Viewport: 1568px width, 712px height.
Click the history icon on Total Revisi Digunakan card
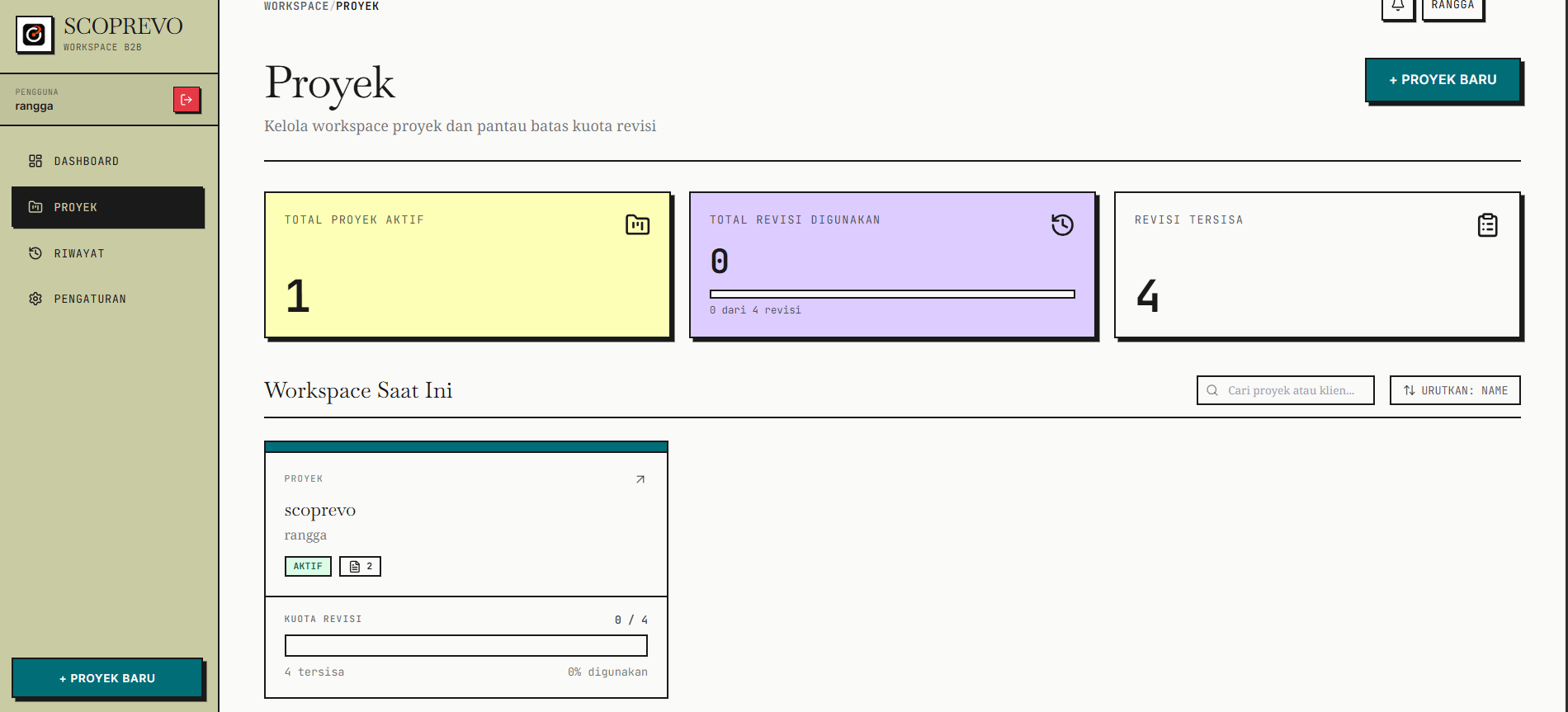tap(1063, 224)
